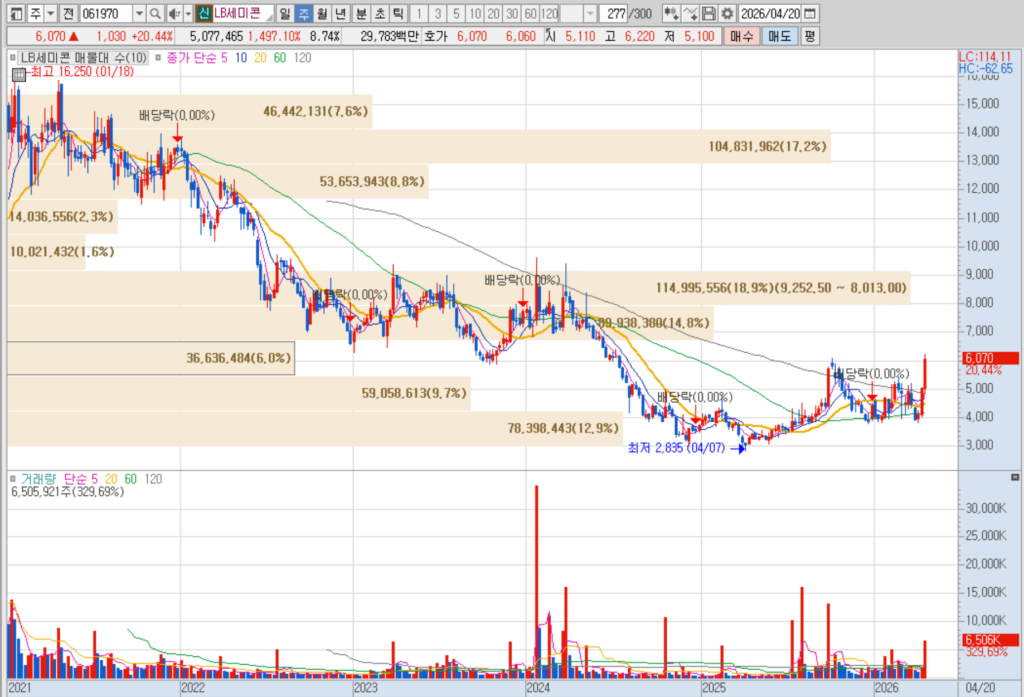This screenshot has width=1024, height=697.
Task: Click the 평 button
Action: click(809, 36)
